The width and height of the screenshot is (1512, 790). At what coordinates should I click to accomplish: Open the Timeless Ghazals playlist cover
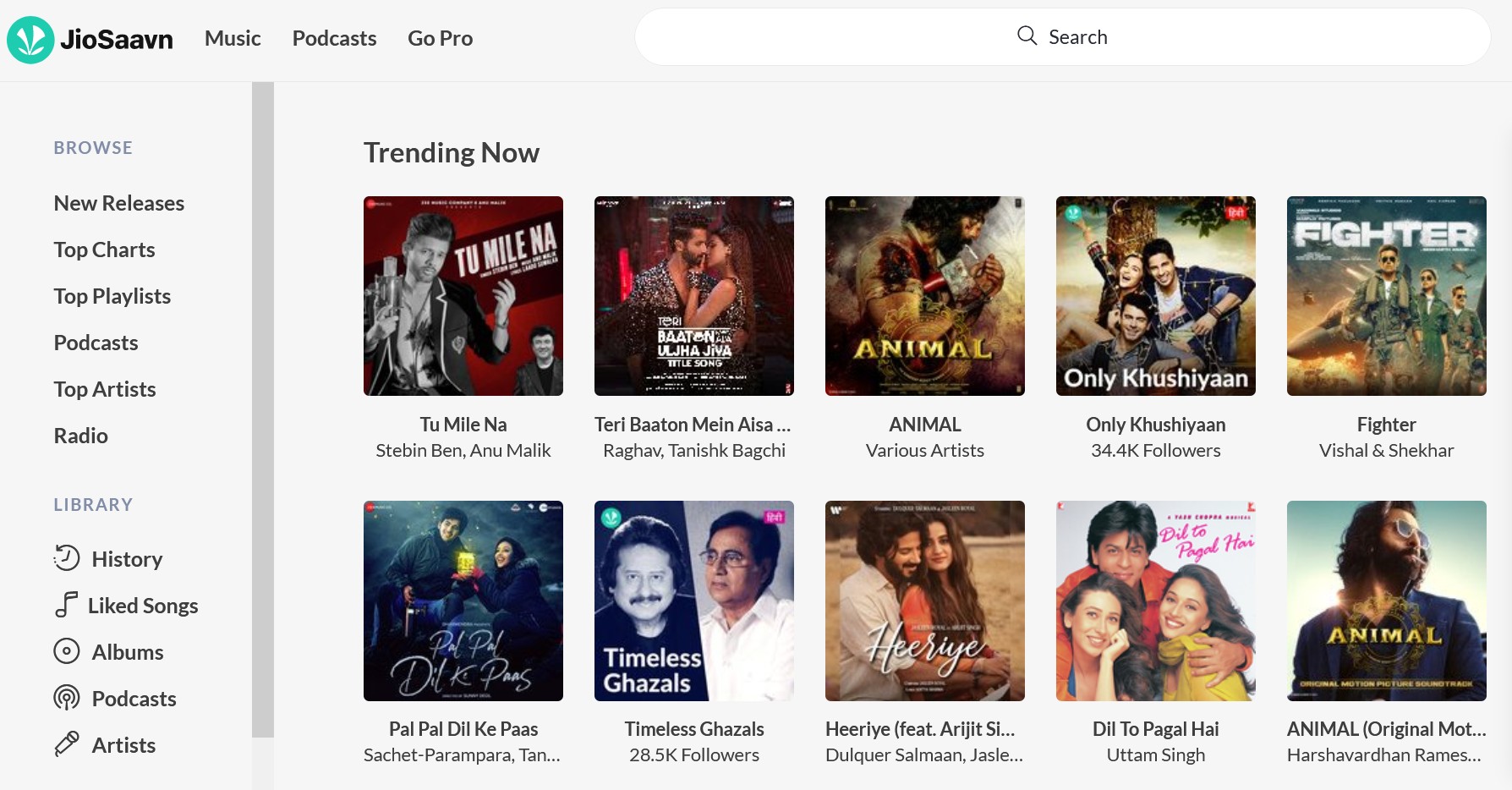[694, 601]
